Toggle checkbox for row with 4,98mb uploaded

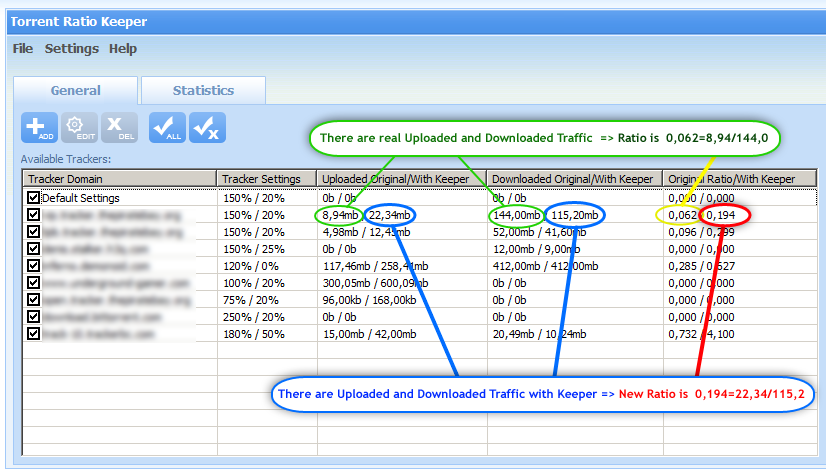[33, 232]
